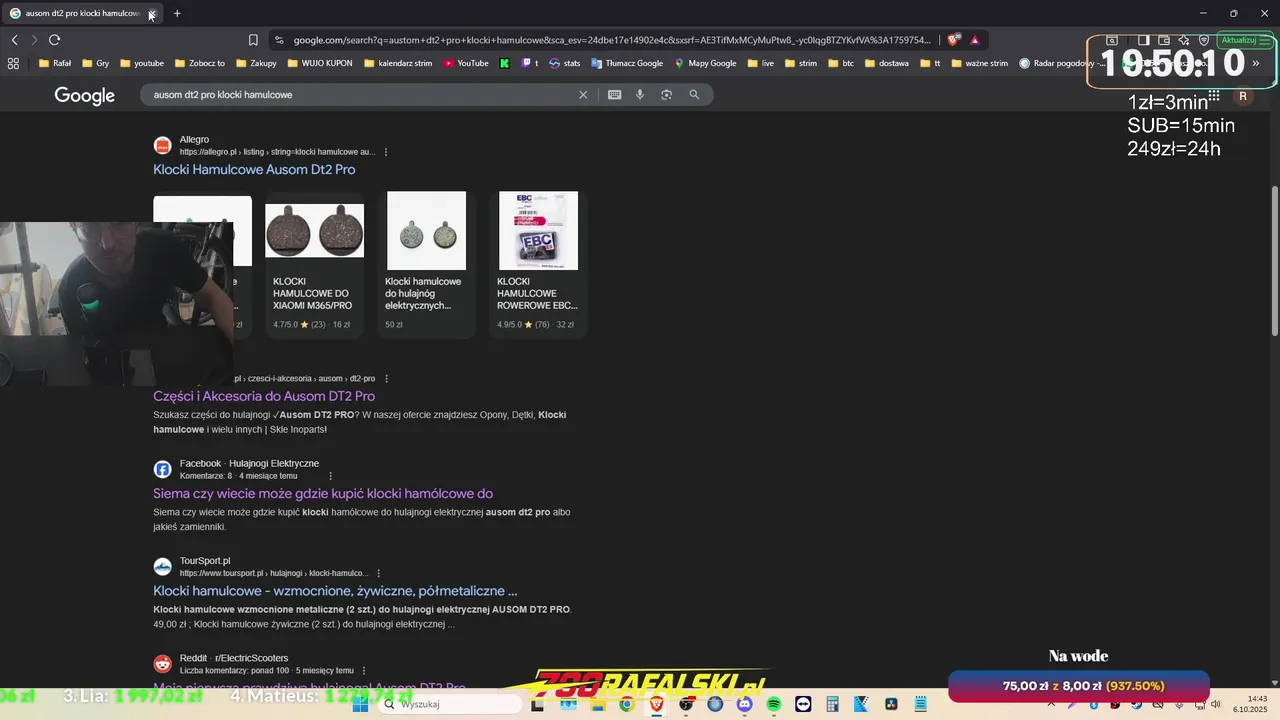Open Części i Akcesoria do Ausom DT2 Pro
Image resolution: width=1280 pixels, height=720 pixels.
264,396
